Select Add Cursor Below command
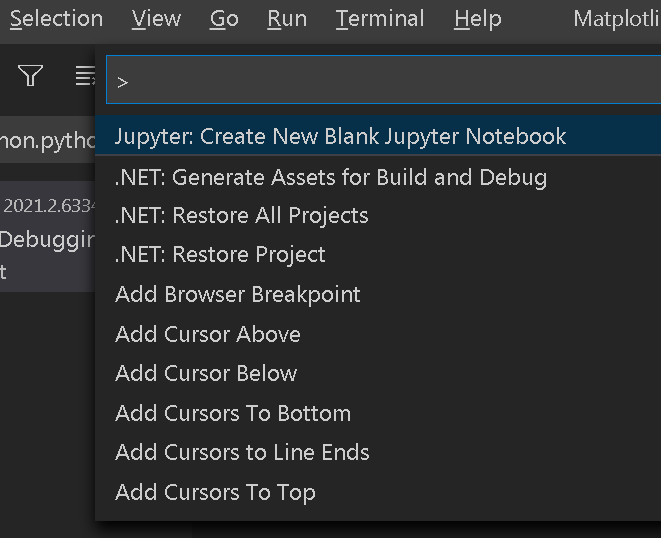 (x=378, y=373)
